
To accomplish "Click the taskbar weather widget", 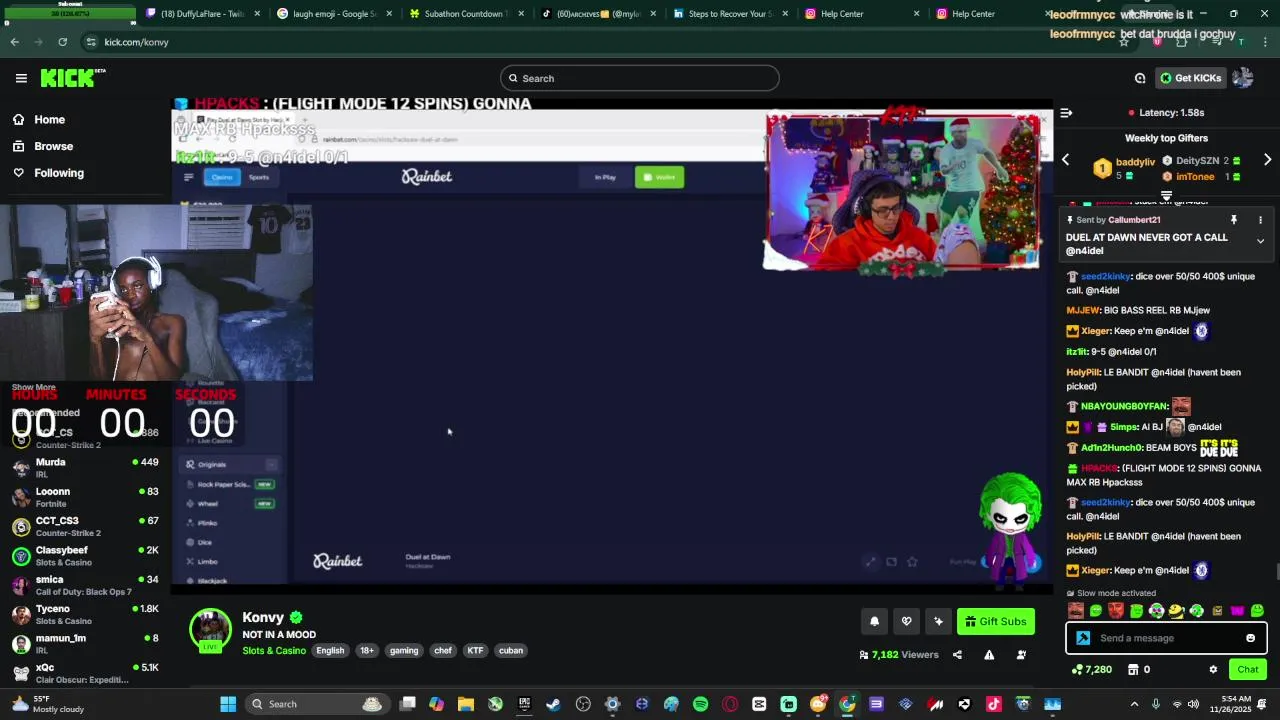I will [48, 704].
